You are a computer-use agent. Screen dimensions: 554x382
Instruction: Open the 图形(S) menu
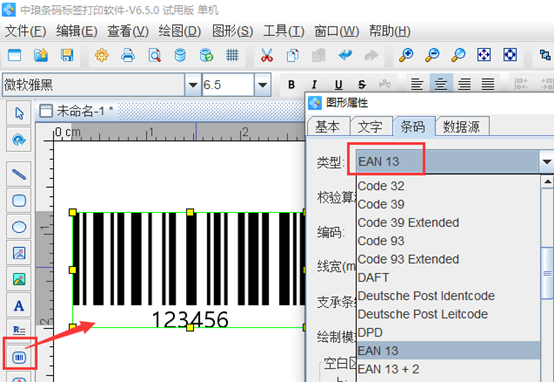click(x=232, y=31)
